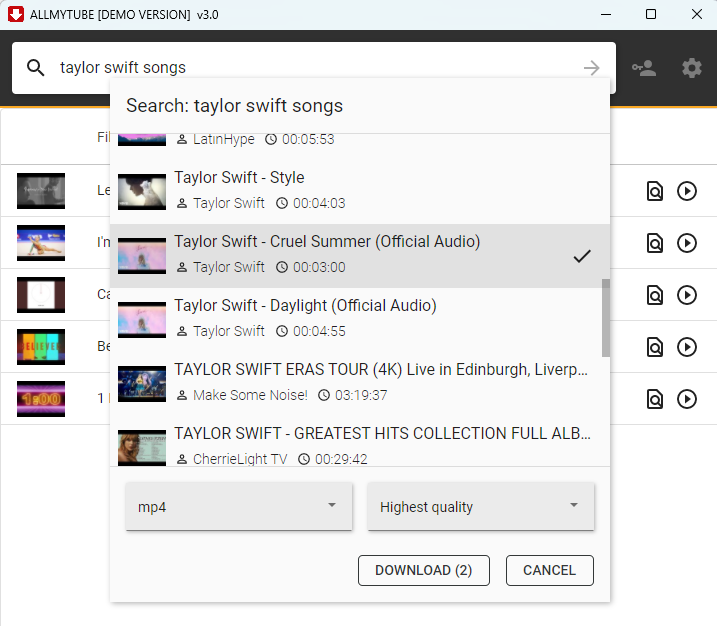Click the Greatest Hits video thumbnail

pyautogui.click(x=142, y=448)
